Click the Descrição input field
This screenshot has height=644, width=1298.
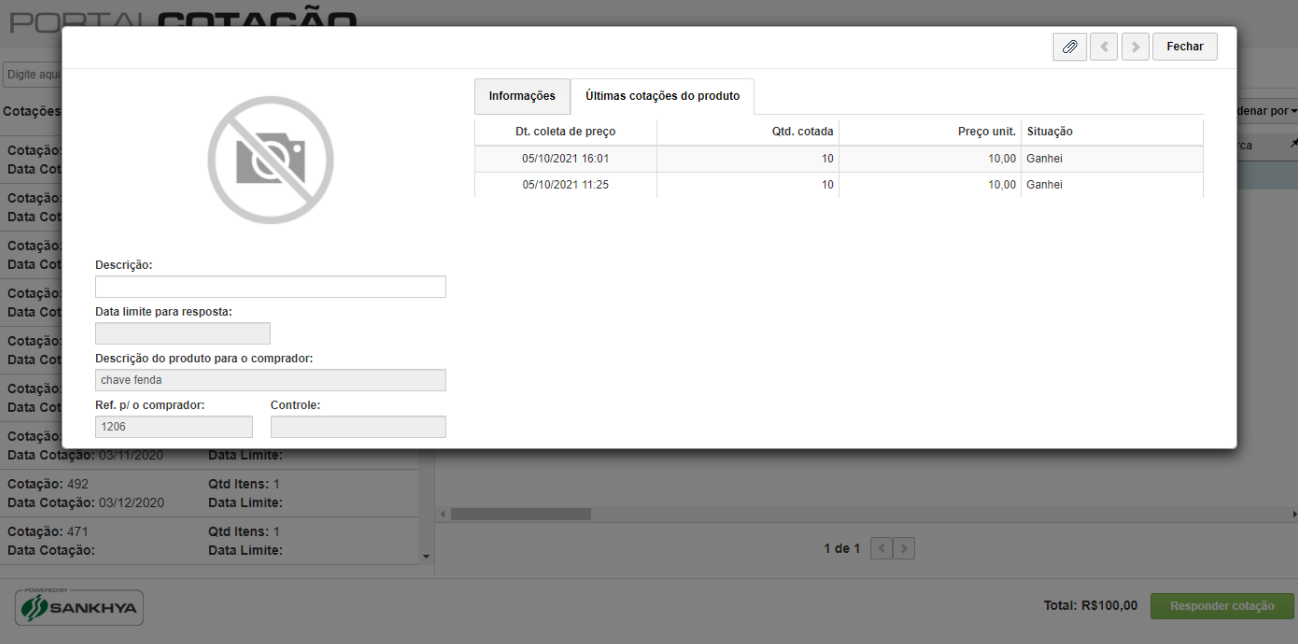click(270, 287)
